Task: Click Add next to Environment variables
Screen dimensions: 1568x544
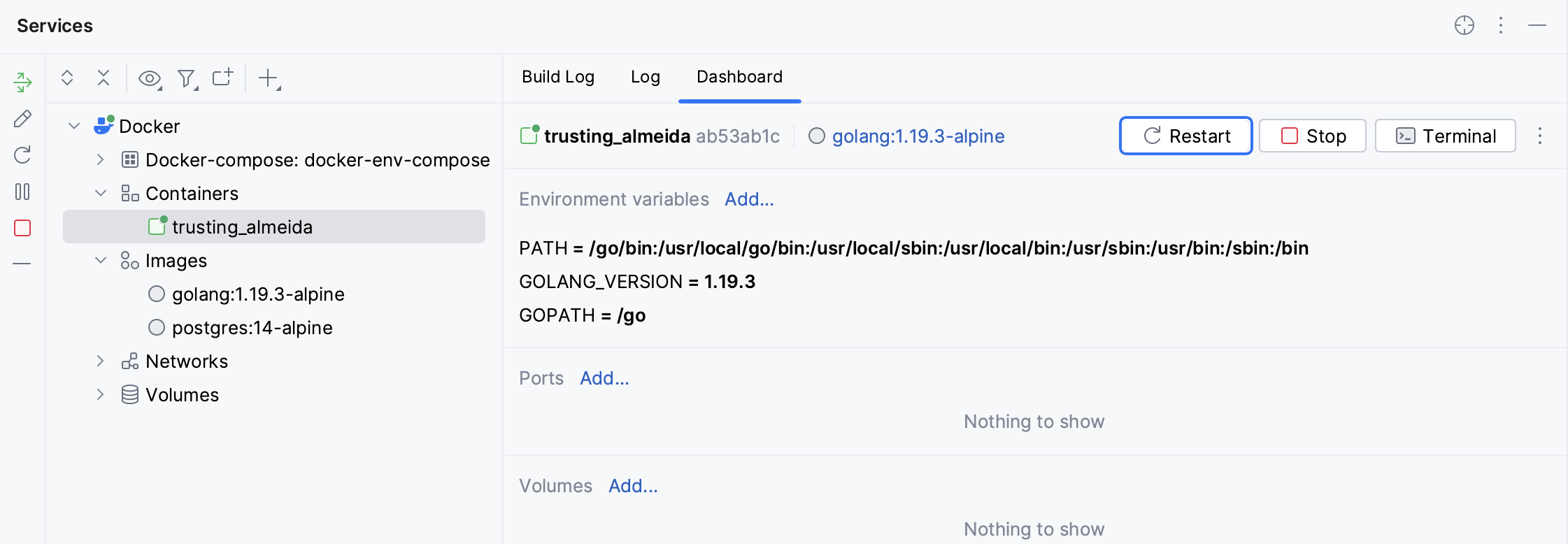Action: 749,199
